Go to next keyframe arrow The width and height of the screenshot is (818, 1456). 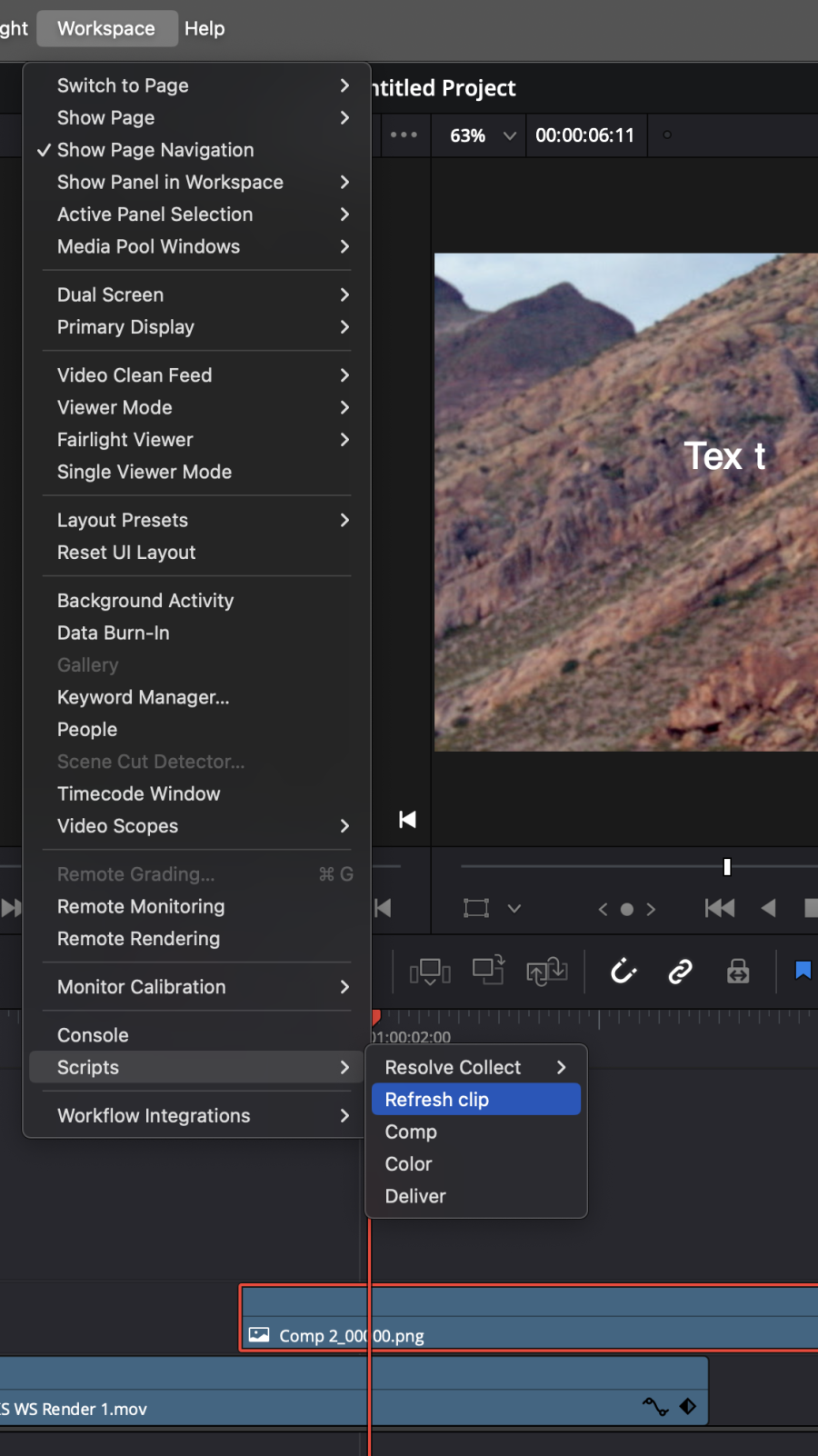651,909
